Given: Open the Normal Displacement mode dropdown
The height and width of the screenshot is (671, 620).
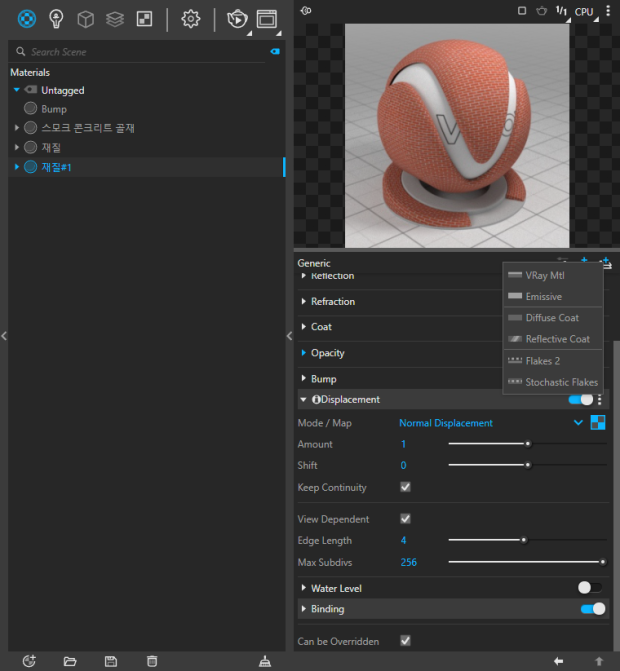Looking at the screenshot, I should (x=578, y=423).
